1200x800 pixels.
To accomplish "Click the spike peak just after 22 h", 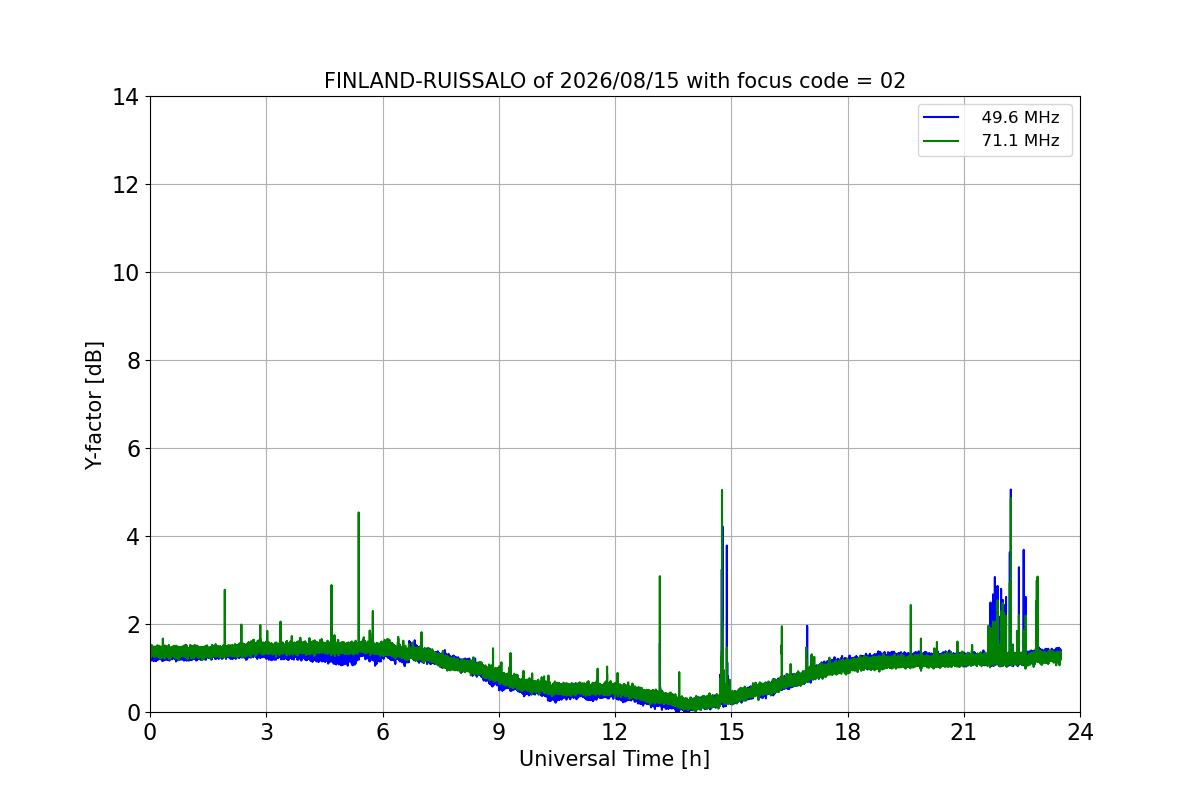I will (x=1011, y=491).
